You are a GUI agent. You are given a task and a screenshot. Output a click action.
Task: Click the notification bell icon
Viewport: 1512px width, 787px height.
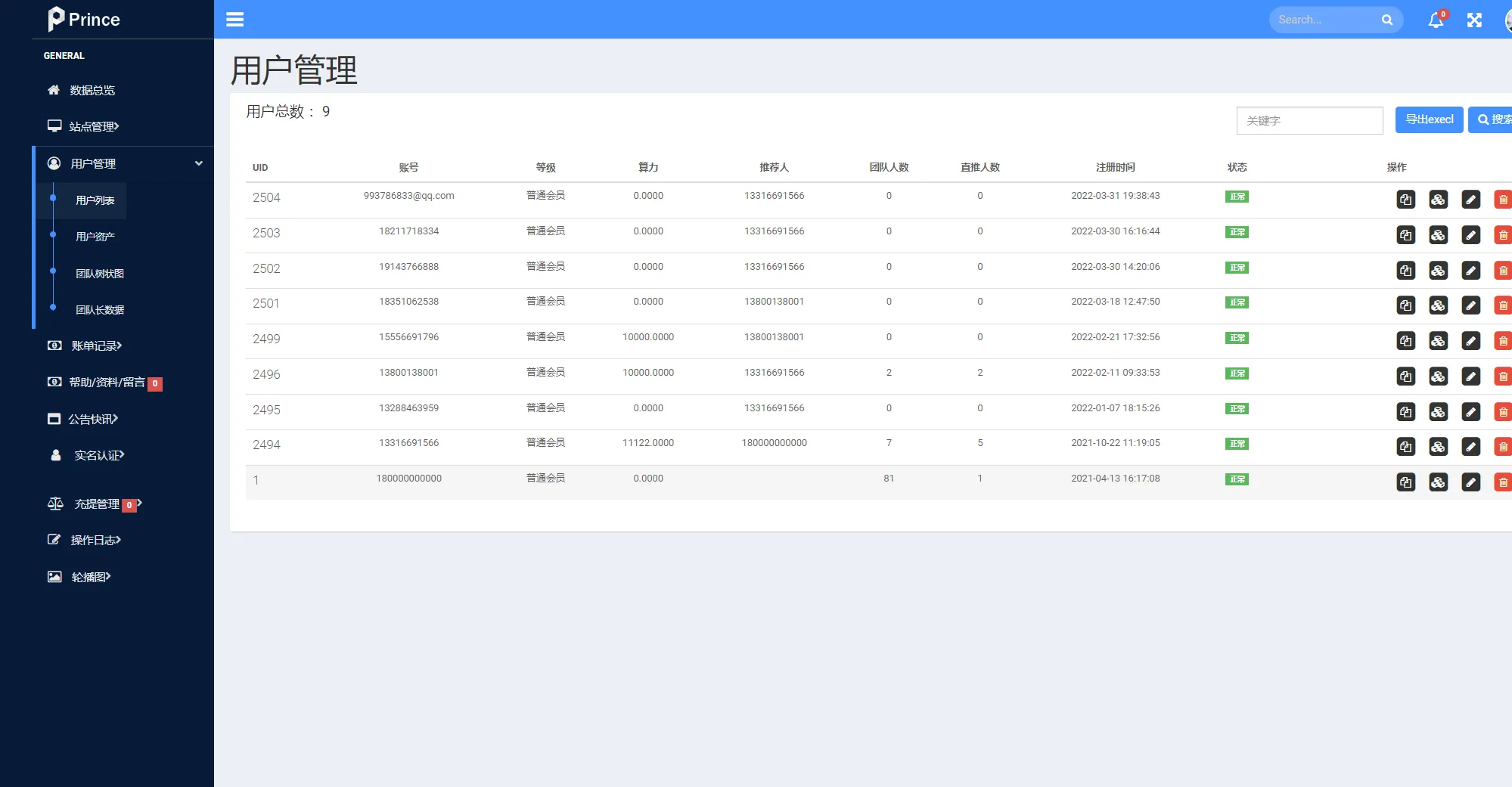(x=1436, y=20)
